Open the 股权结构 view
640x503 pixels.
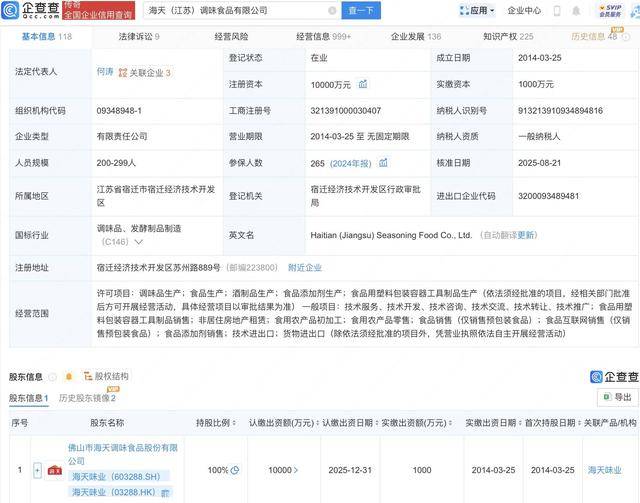(106, 376)
